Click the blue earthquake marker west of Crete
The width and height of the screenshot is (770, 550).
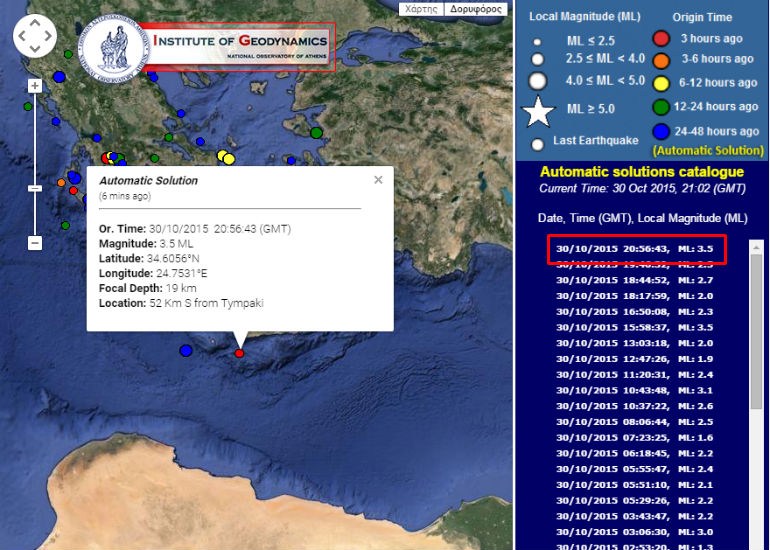pos(186,351)
